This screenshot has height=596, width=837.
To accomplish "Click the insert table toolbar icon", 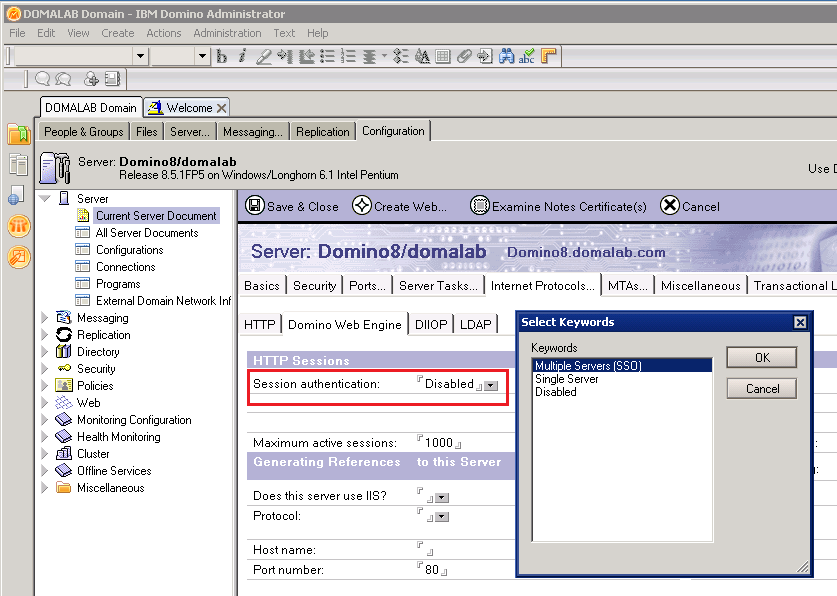I will (x=443, y=56).
